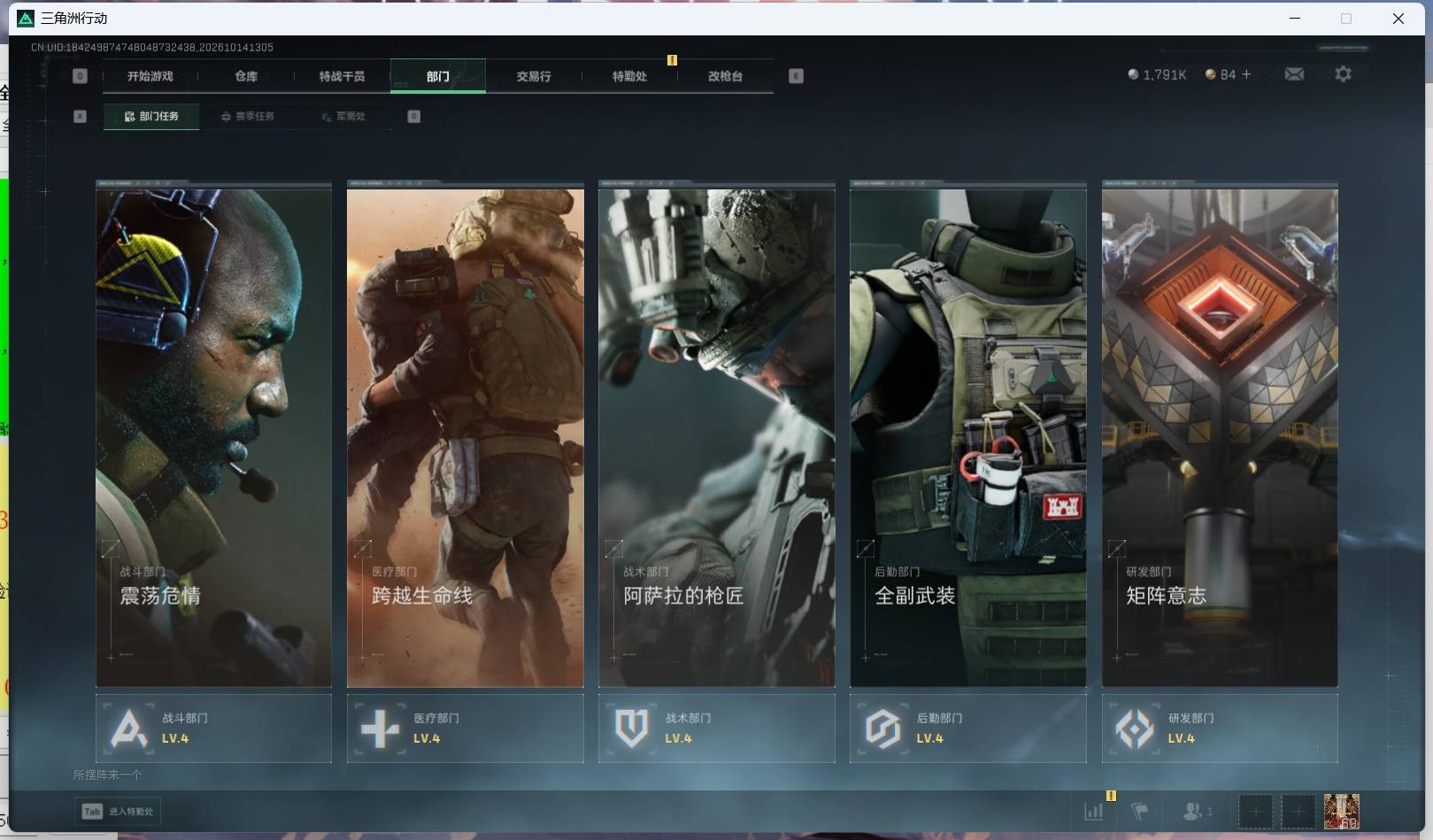Switch to the 赛季任务 sub-tab
The width and height of the screenshot is (1433, 840).
[x=248, y=116]
